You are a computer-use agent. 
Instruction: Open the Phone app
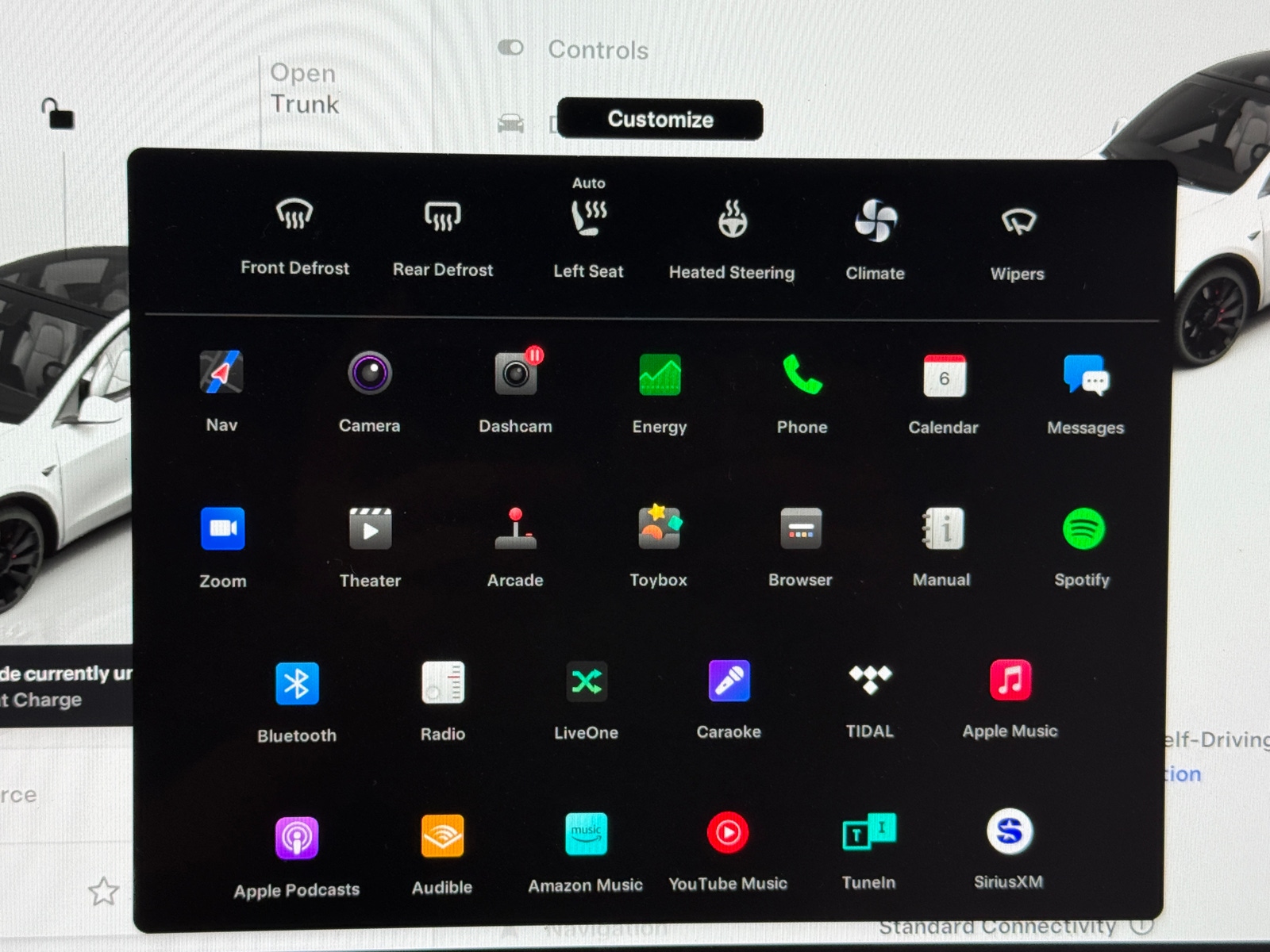[x=802, y=393]
